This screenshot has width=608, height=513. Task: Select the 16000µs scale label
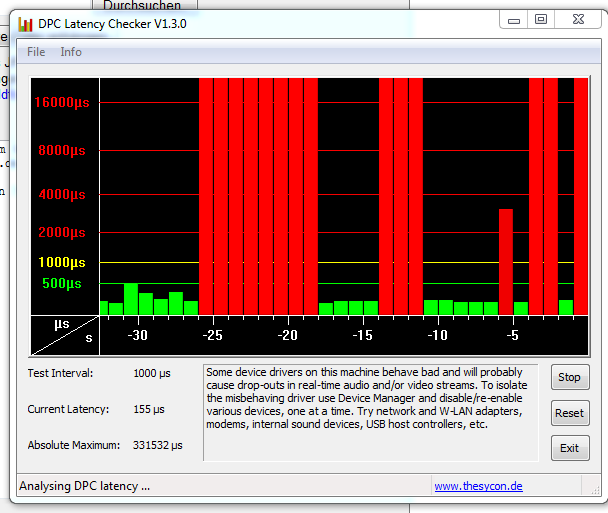(62, 102)
